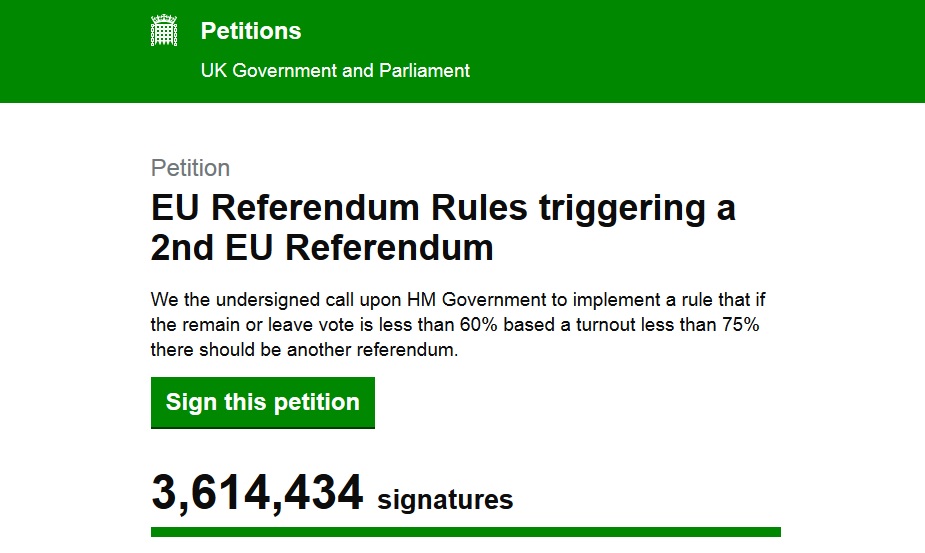Screen dimensions: 925x553
Task: Click the 3,614,434 signature count
Action: (x=257, y=493)
